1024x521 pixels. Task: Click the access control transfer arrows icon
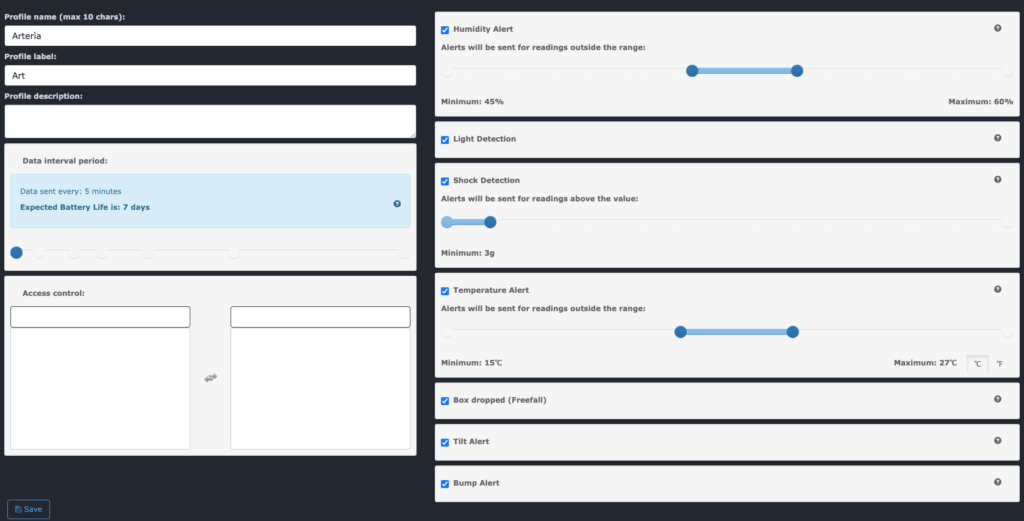pyautogui.click(x=210, y=377)
